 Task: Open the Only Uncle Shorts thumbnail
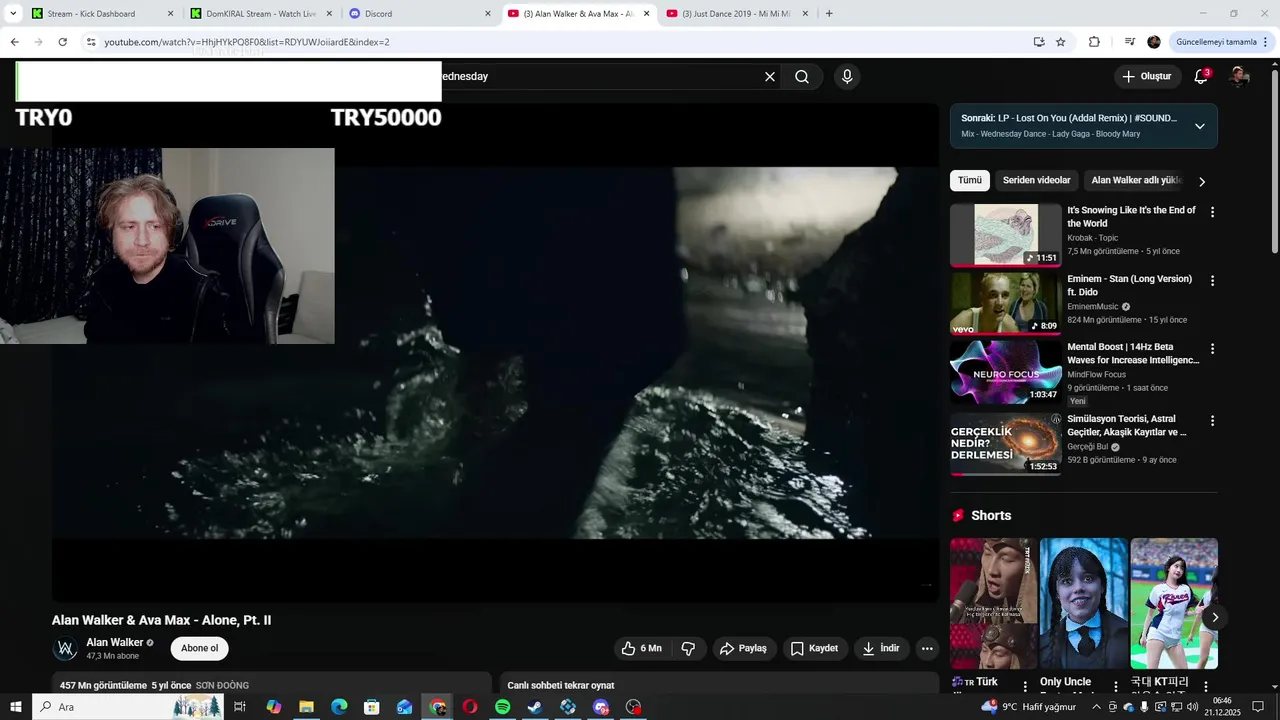click(x=1083, y=603)
